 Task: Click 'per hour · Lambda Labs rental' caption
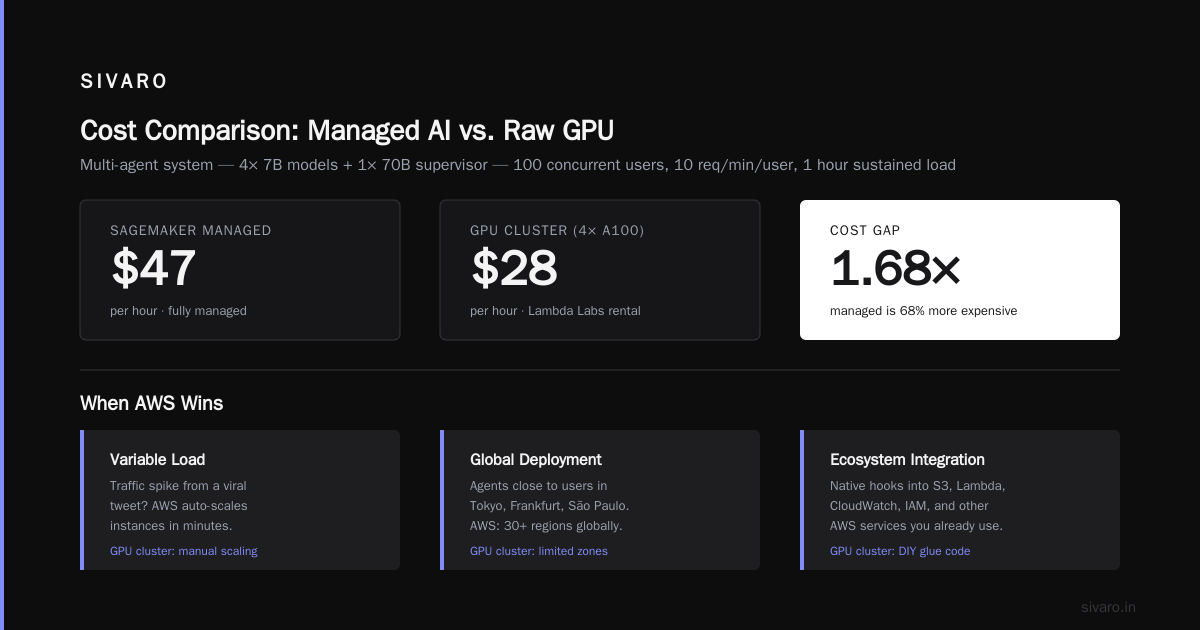pos(555,311)
